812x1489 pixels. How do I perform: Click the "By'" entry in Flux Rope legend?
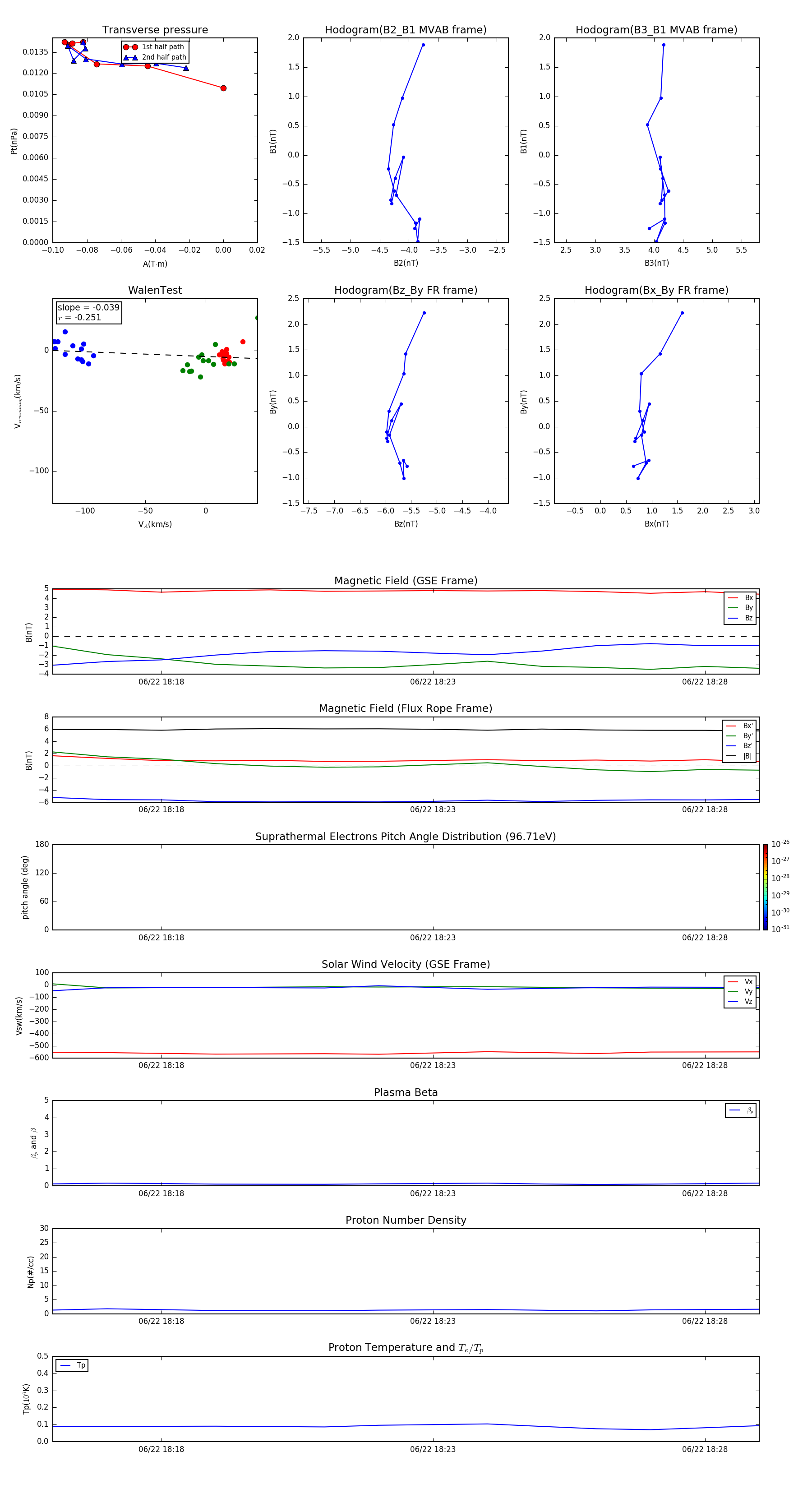pos(739,736)
